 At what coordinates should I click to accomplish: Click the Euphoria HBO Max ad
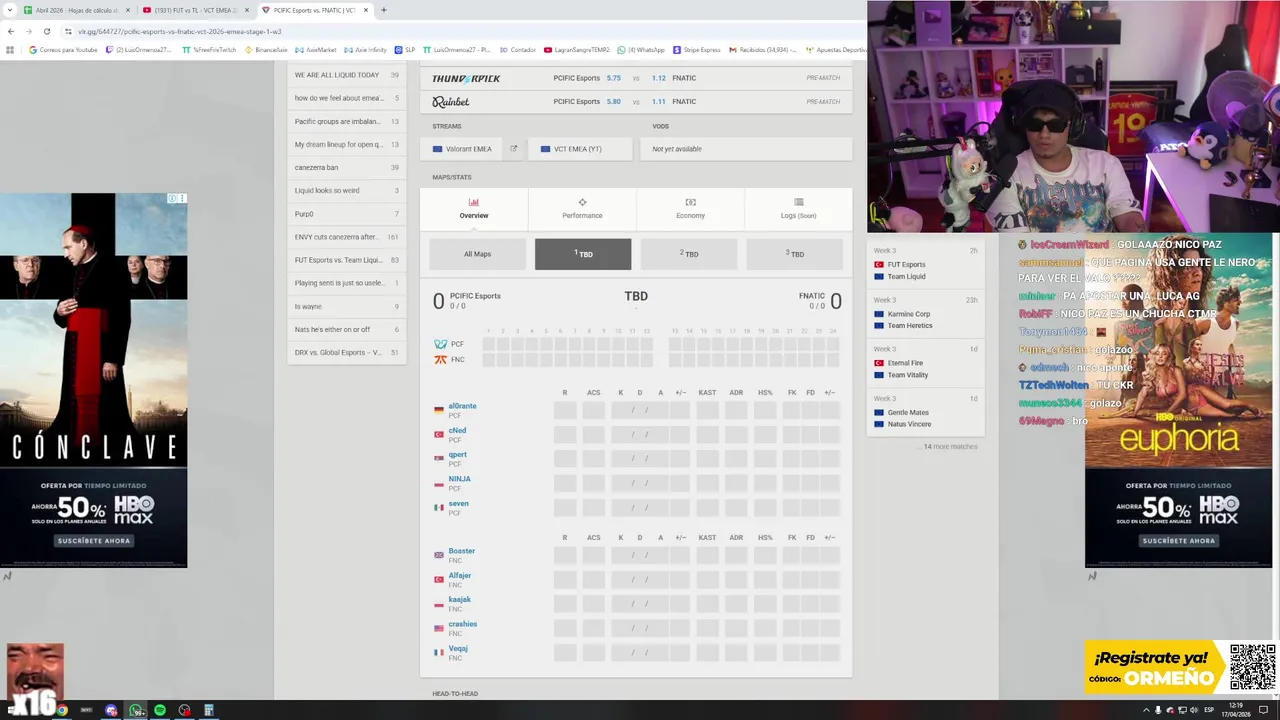(x=1178, y=400)
